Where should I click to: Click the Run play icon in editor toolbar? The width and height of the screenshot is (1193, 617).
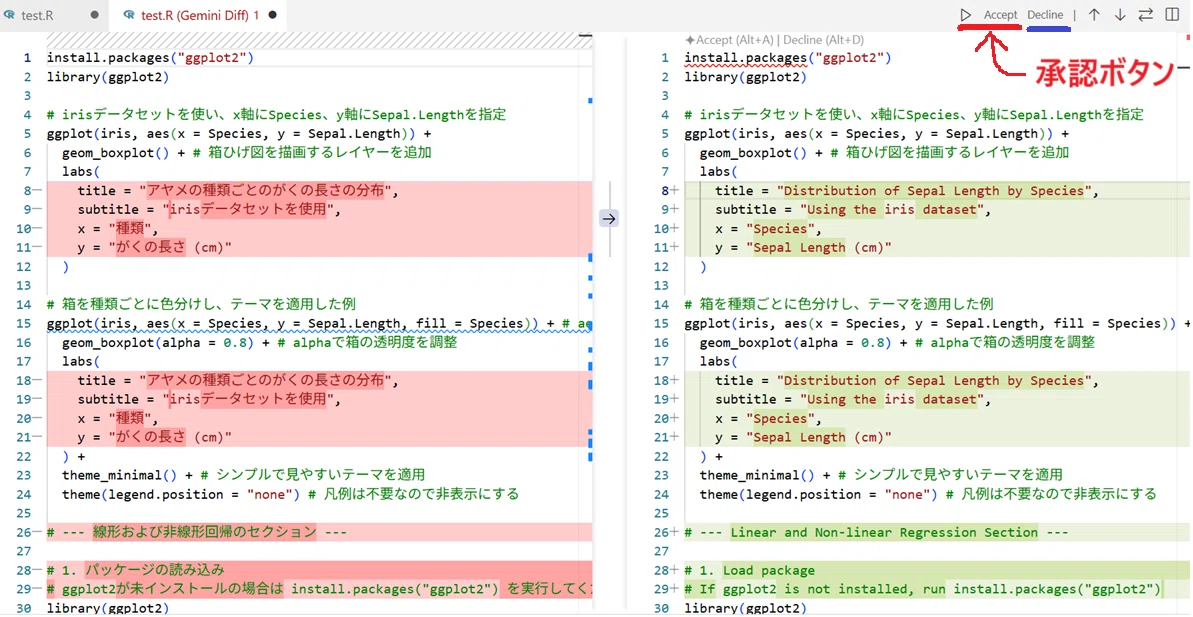point(966,14)
